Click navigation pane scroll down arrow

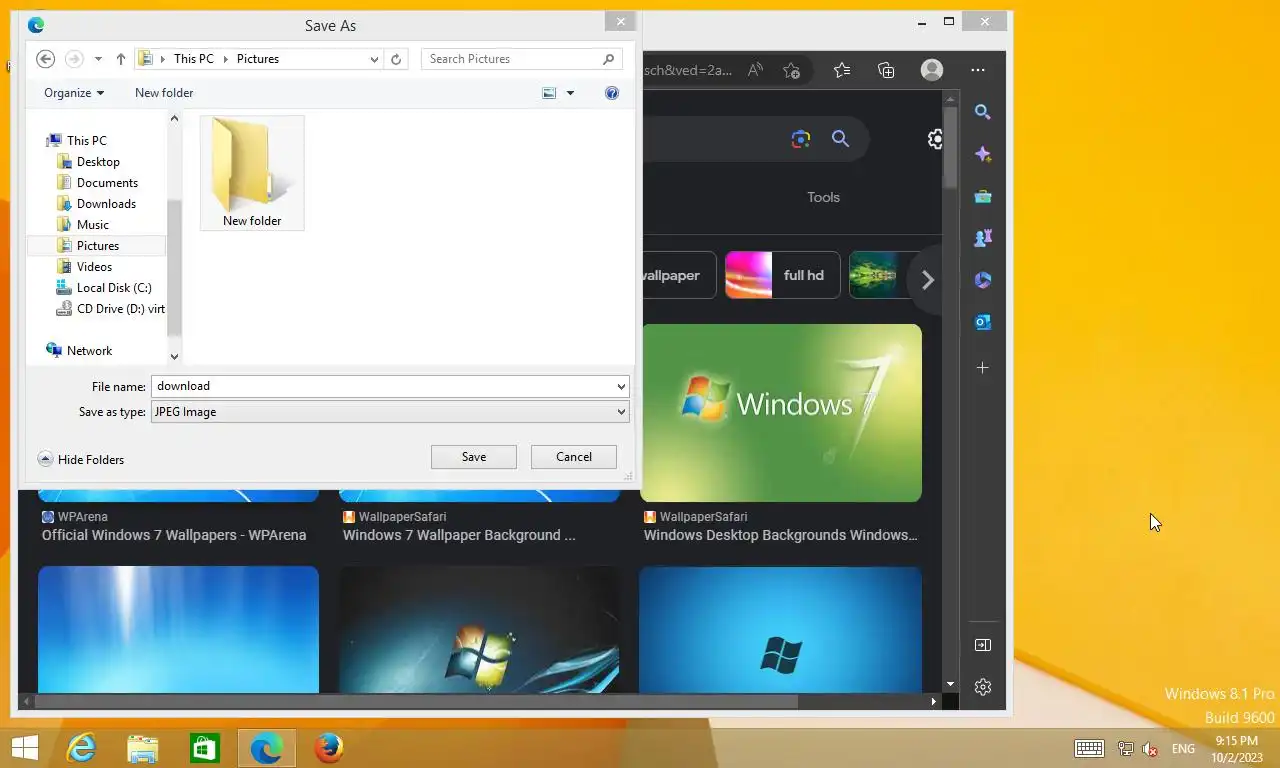tap(174, 356)
